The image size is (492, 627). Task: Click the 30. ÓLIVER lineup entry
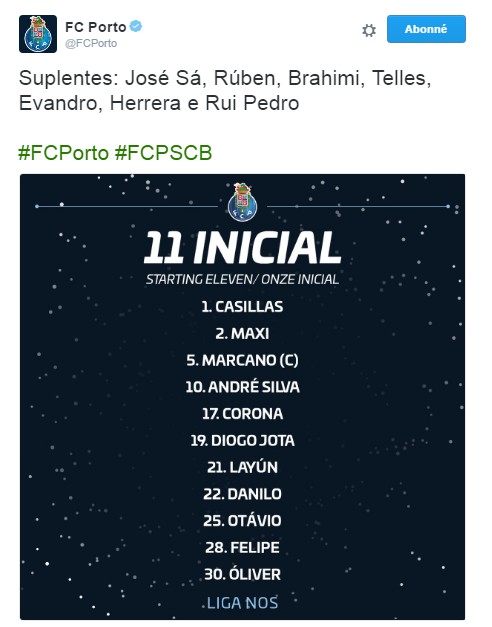click(x=242, y=574)
